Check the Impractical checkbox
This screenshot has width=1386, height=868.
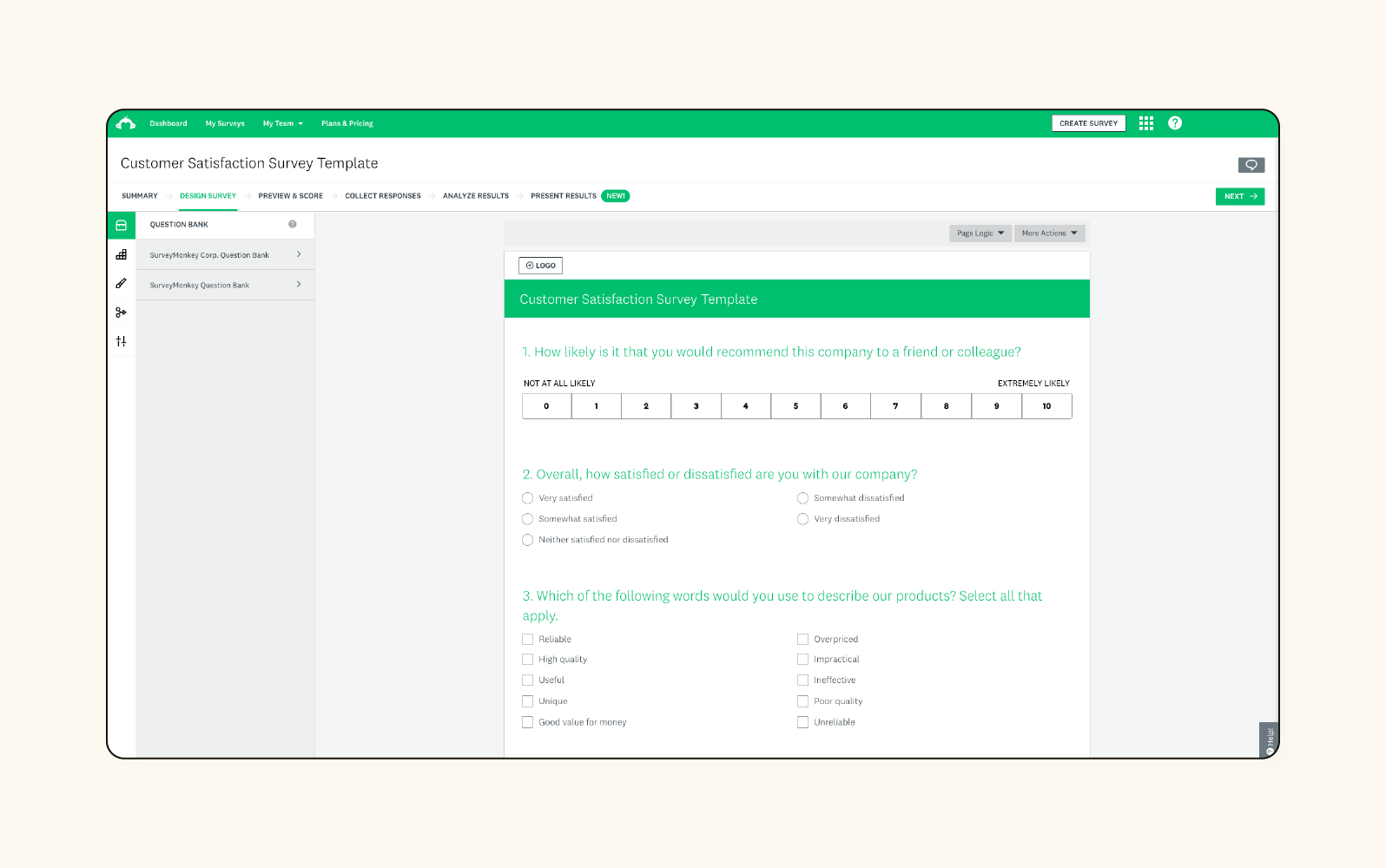click(802, 660)
